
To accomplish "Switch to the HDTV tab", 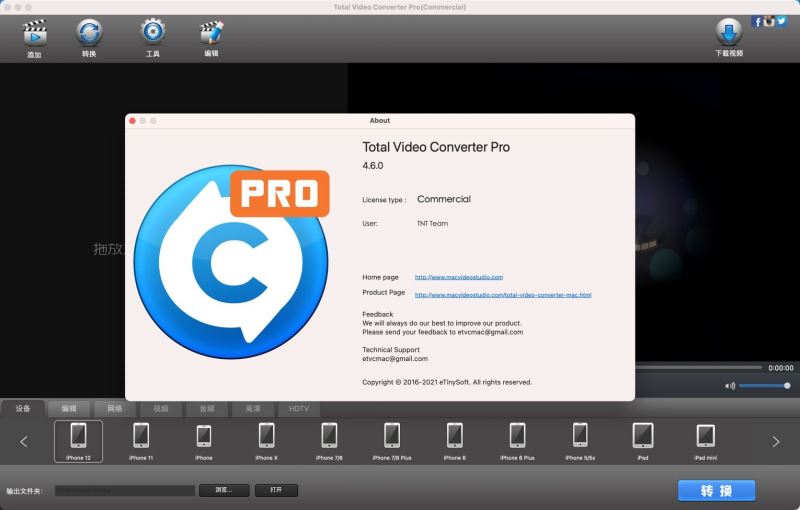I will pyautogui.click(x=298, y=409).
